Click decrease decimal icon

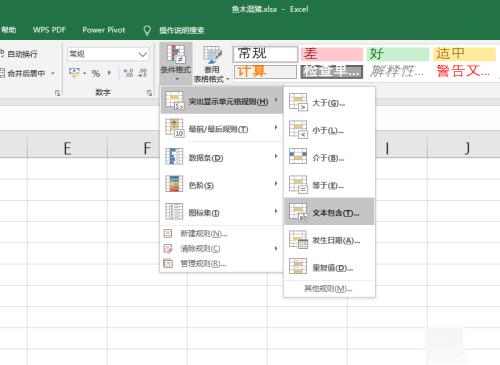coord(143,73)
